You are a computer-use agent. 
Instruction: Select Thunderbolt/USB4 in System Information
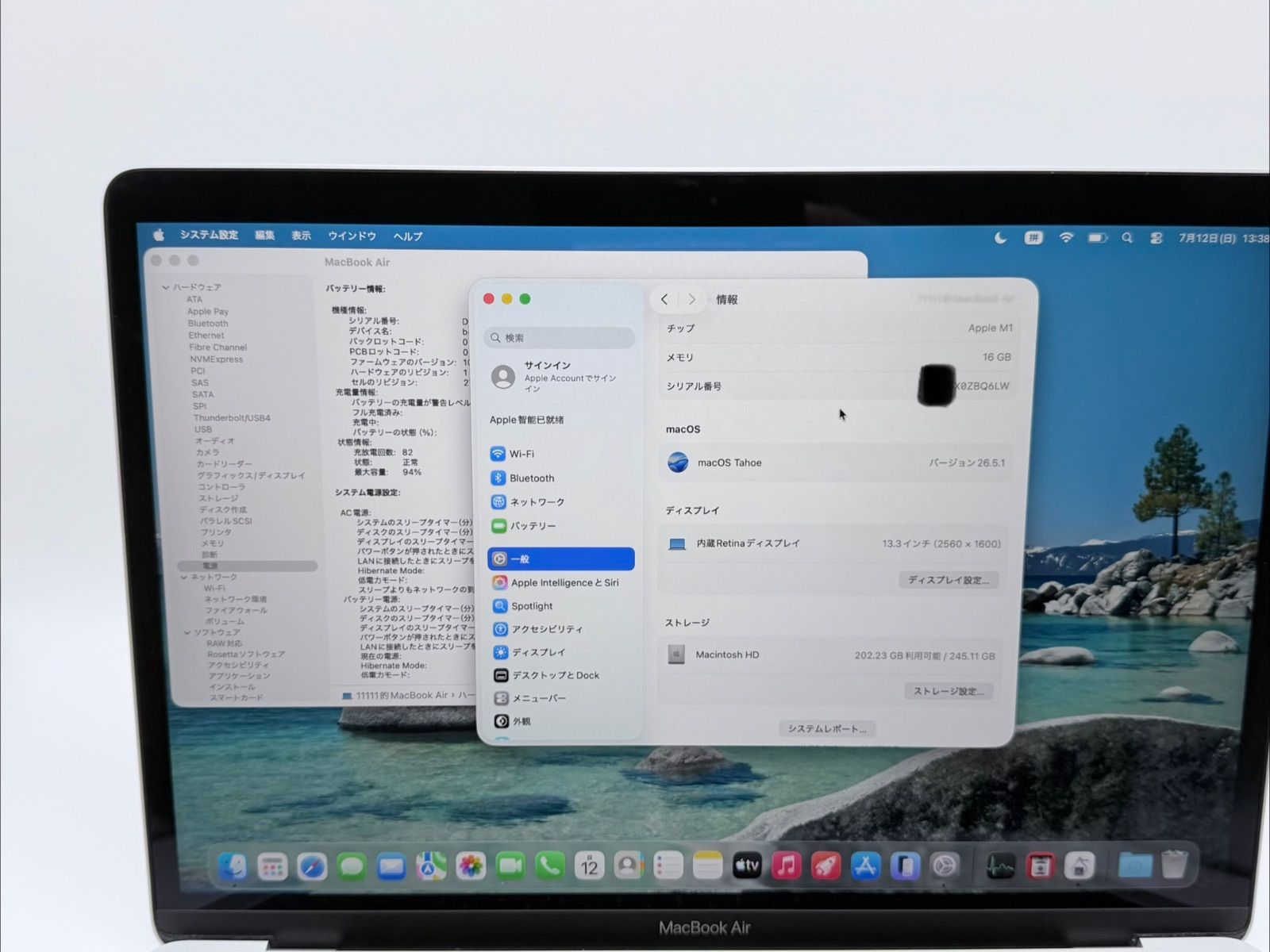[x=232, y=418]
